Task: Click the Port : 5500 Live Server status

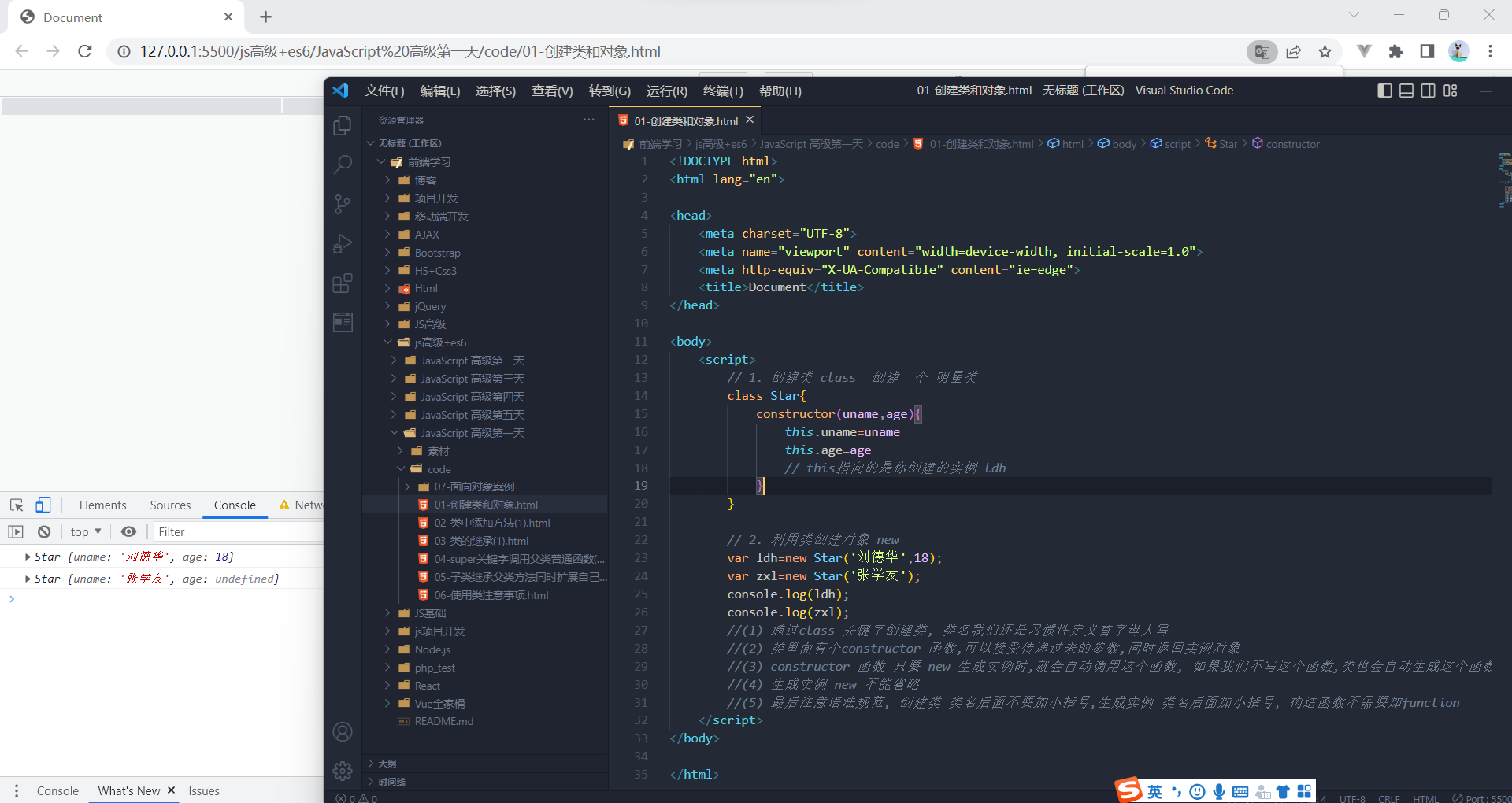Action: pyautogui.click(x=1482, y=798)
